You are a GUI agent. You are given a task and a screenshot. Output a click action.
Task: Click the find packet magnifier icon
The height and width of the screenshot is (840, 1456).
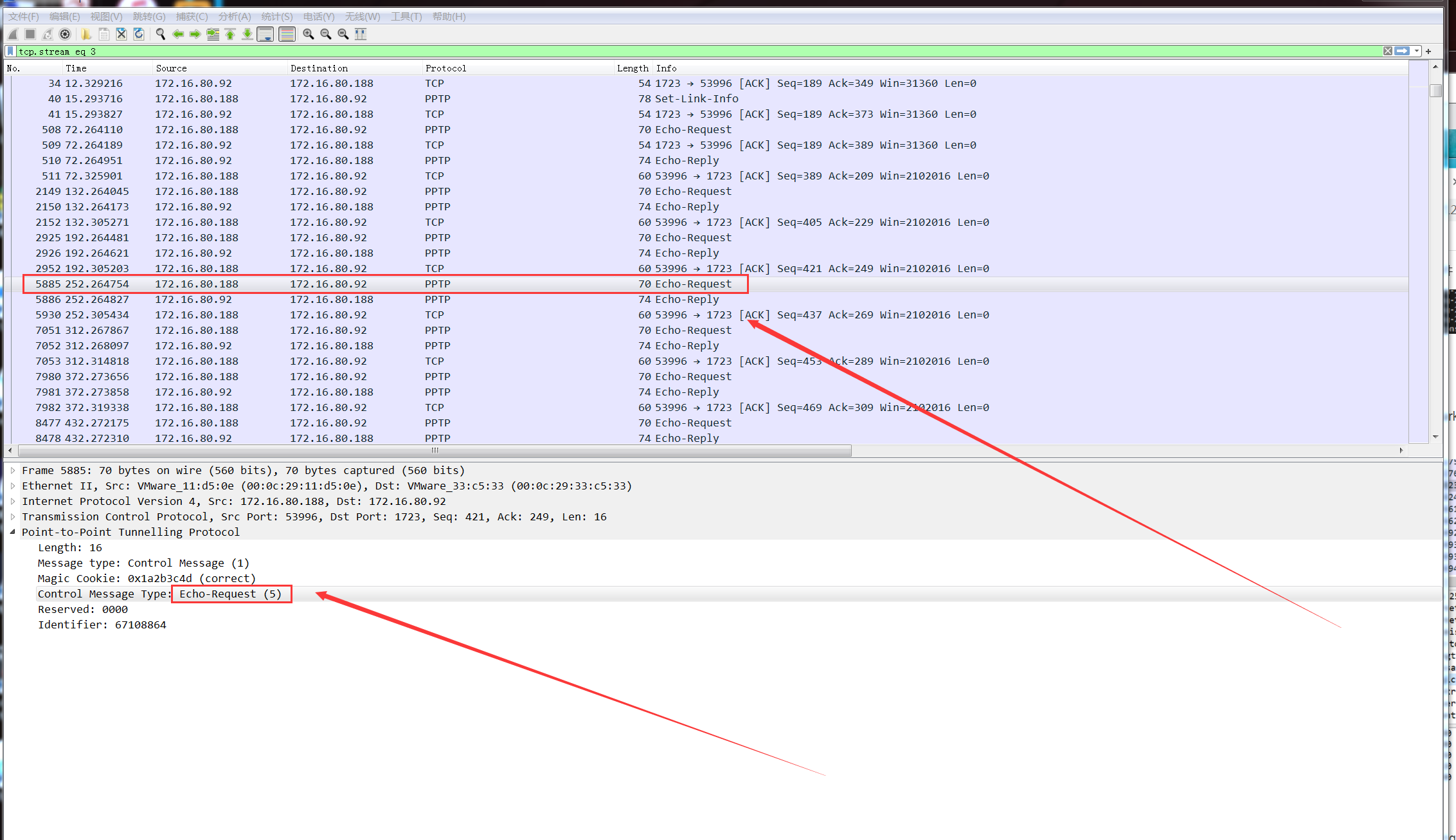[x=161, y=34]
